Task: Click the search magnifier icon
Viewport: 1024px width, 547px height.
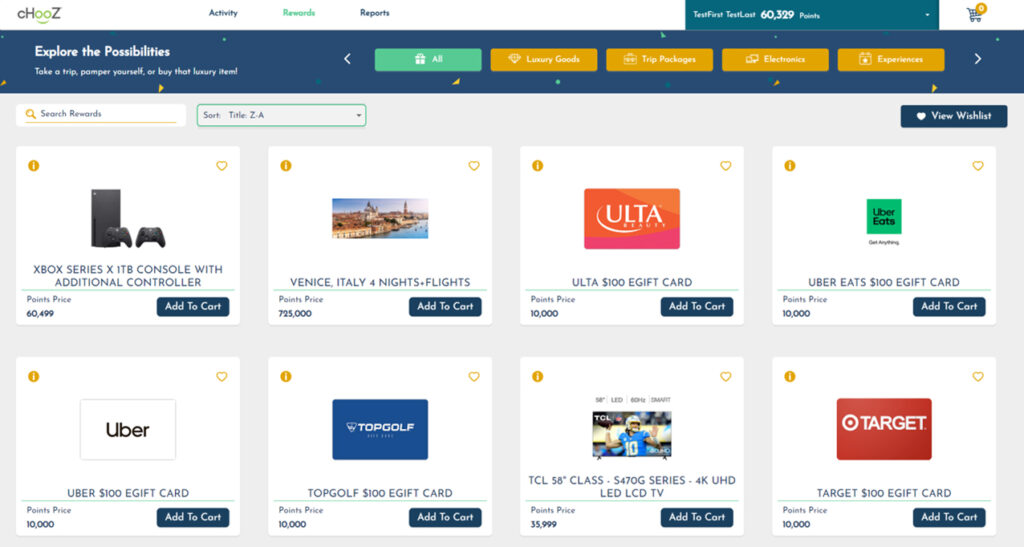Action: tap(30, 114)
